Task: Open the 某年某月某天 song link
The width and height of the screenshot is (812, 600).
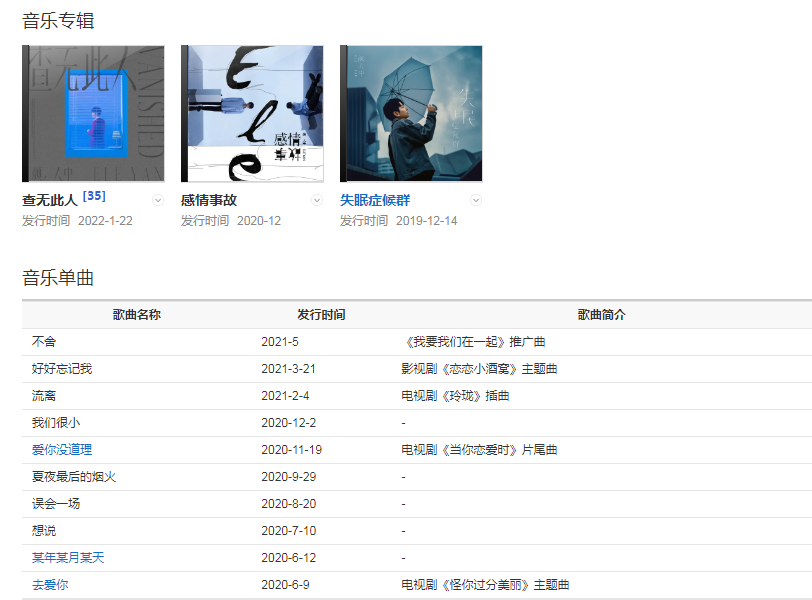Action: 68,558
